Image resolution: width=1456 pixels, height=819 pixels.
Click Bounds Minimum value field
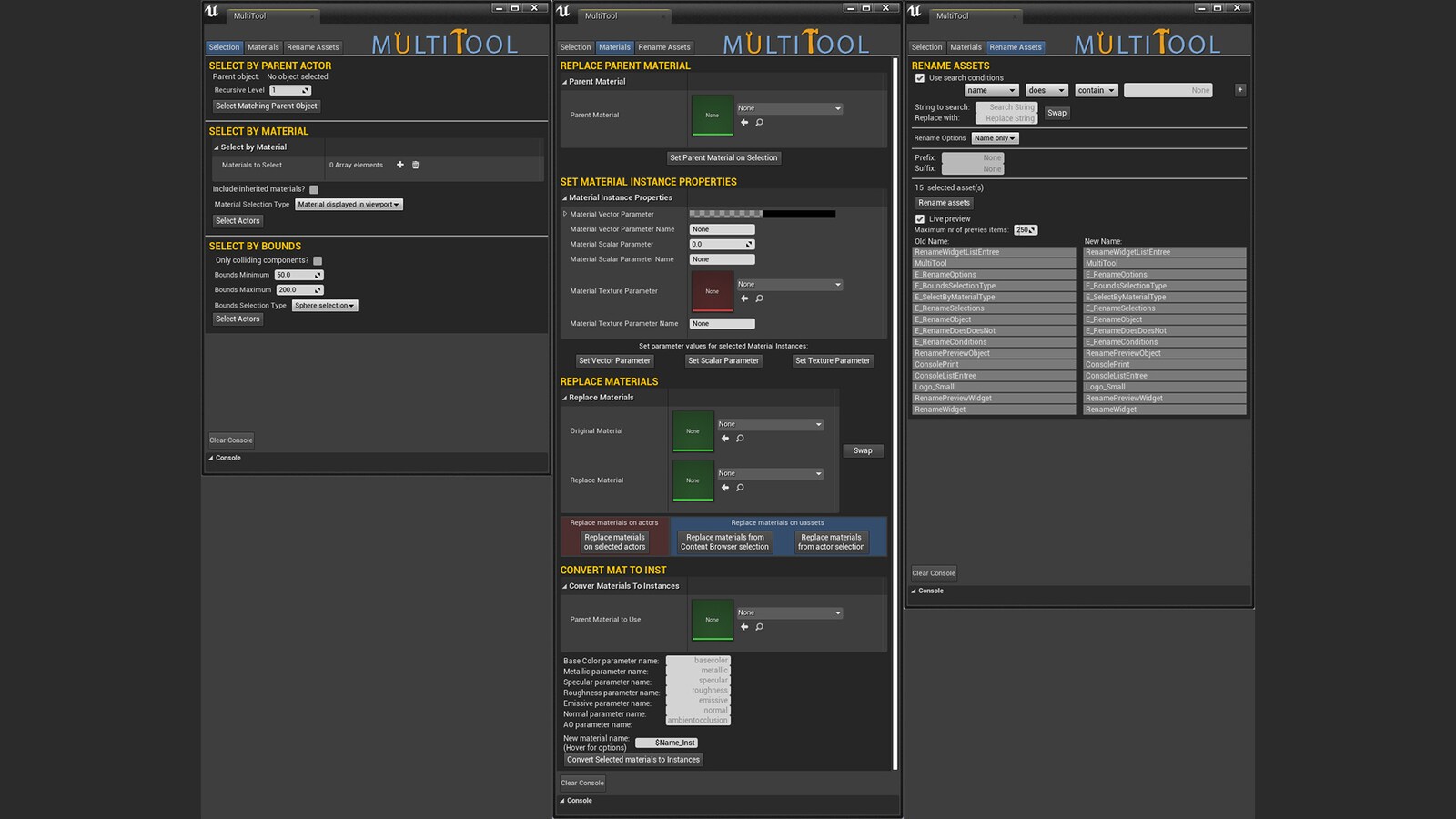click(x=299, y=275)
